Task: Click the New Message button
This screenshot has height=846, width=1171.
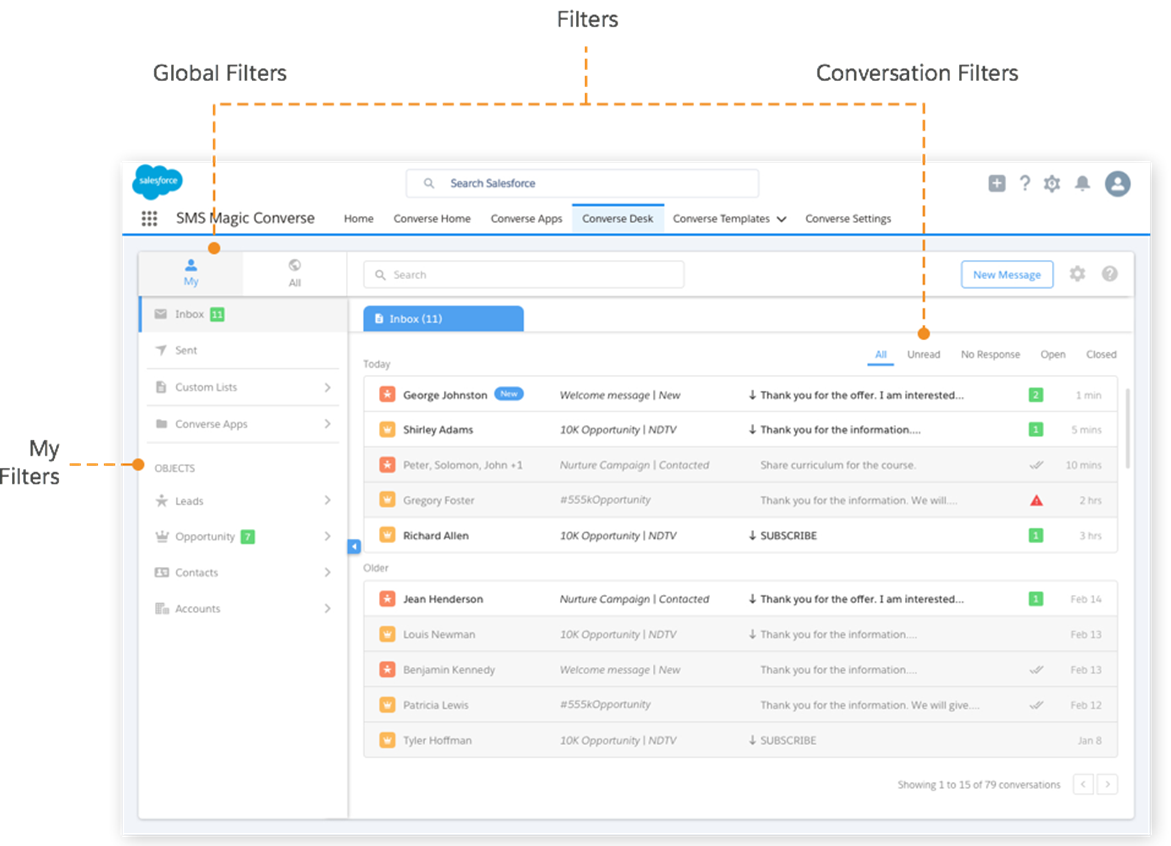Action: [1007, 275]
